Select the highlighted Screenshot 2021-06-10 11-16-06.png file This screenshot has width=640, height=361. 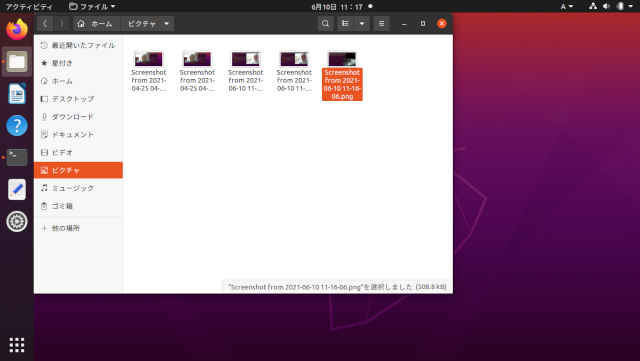[x=342, y=76]
